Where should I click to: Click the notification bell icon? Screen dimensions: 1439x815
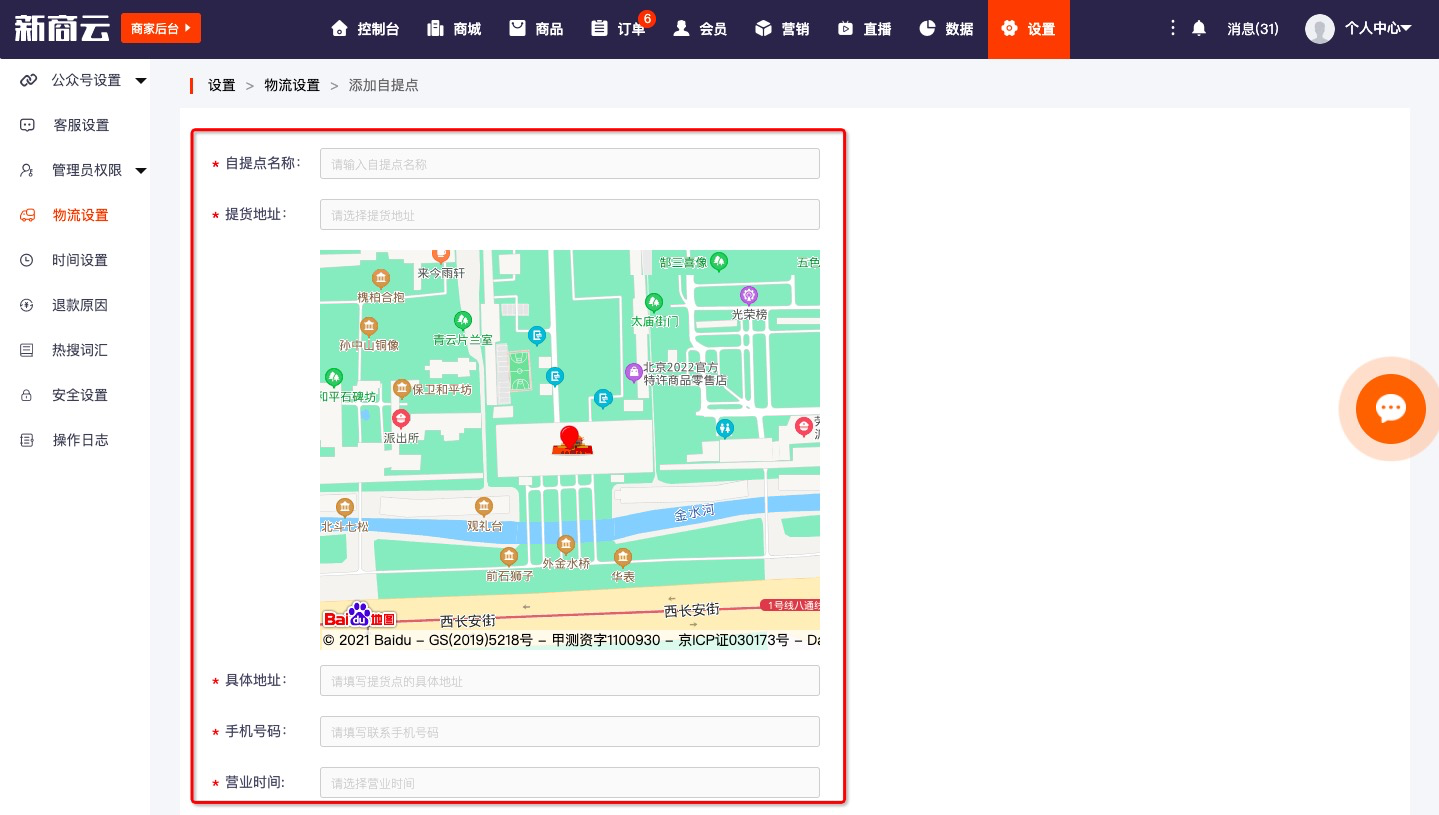[x=1199, y=29]
